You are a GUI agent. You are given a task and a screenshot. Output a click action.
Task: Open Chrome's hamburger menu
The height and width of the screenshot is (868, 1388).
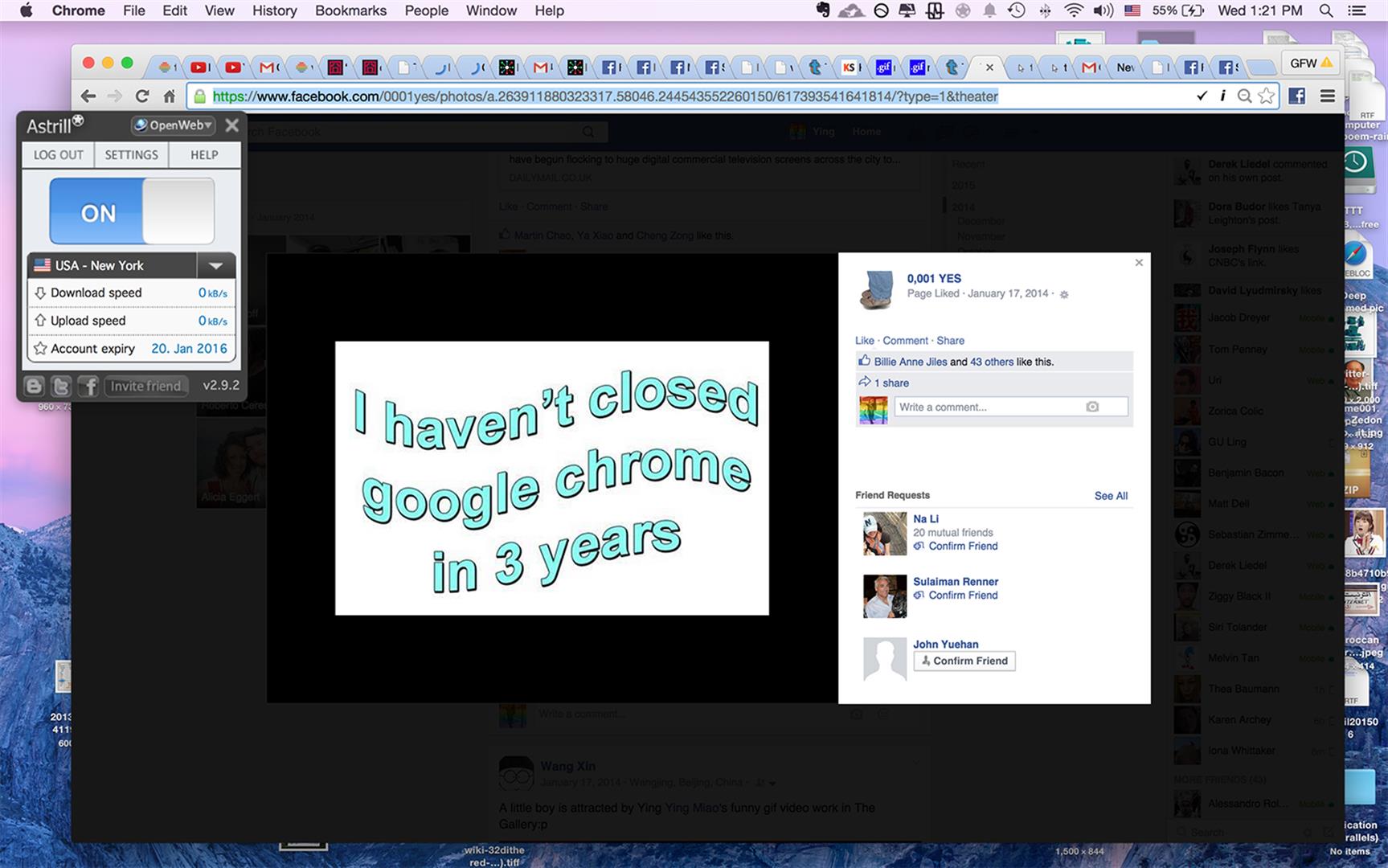[x=1328, y=96]
